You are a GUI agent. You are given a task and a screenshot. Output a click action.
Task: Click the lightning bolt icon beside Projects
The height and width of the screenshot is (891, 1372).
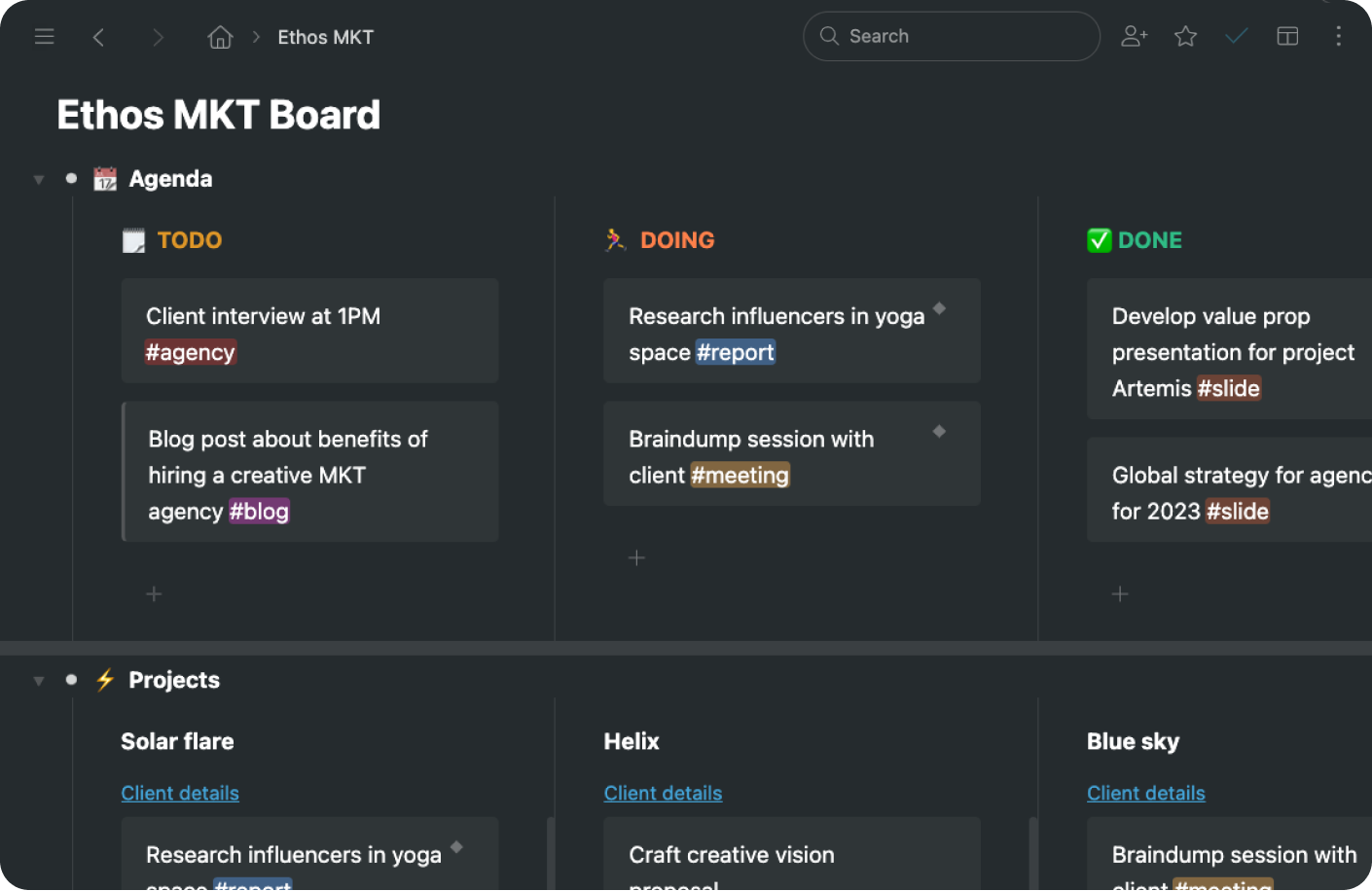tap(107, 679)
